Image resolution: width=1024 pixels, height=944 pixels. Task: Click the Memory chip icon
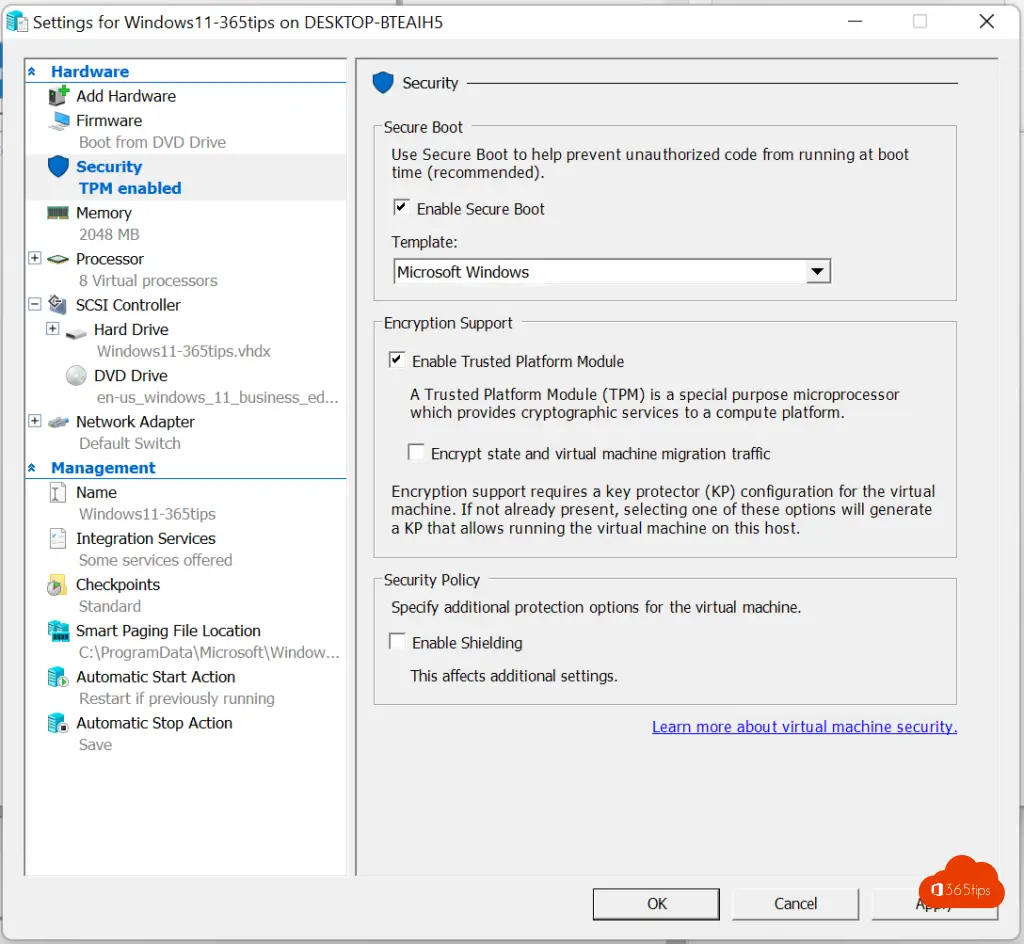click(58, 213)
